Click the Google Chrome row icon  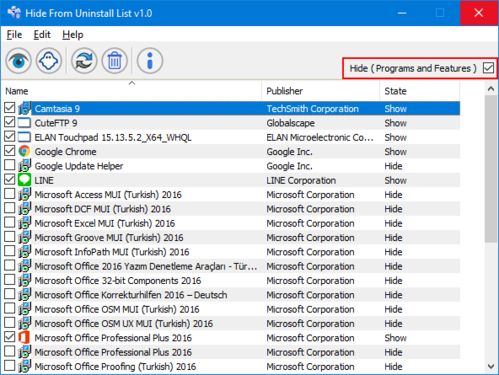(x=24, y=151)
